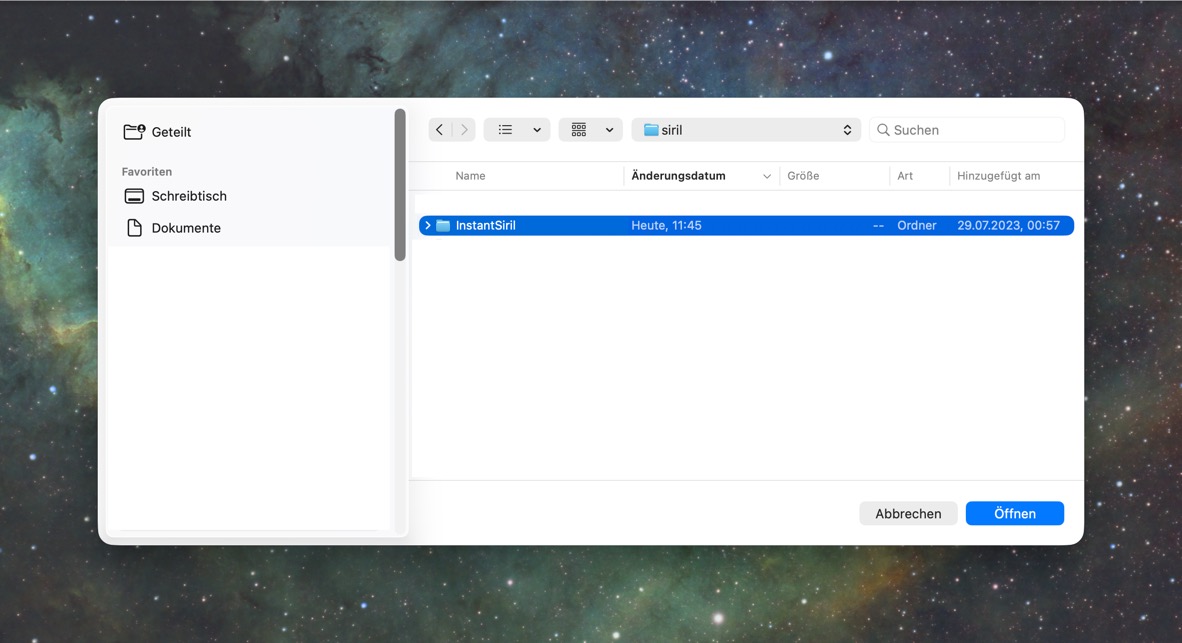1182x643 pixels.
Task: Select the Dokumente document icon in sidebar
Action: point(134,228)
